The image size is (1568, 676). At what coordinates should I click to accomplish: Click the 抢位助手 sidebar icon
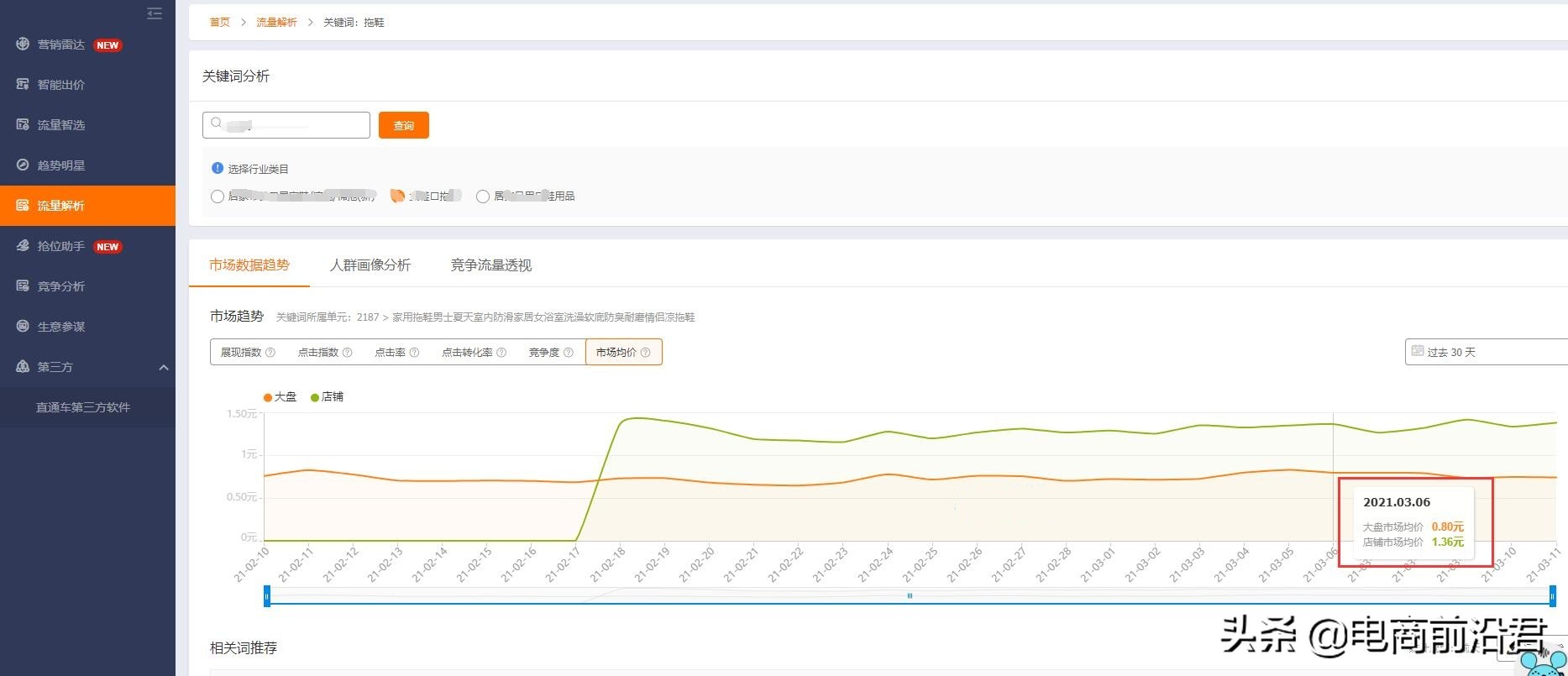(23, 245)
